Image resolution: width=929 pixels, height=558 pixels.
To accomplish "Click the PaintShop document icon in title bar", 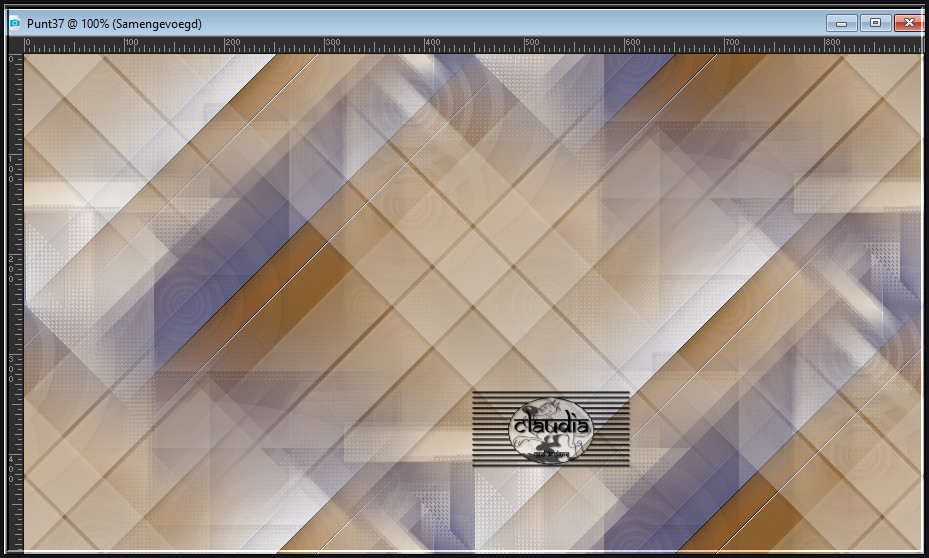I will coord(15,24).
